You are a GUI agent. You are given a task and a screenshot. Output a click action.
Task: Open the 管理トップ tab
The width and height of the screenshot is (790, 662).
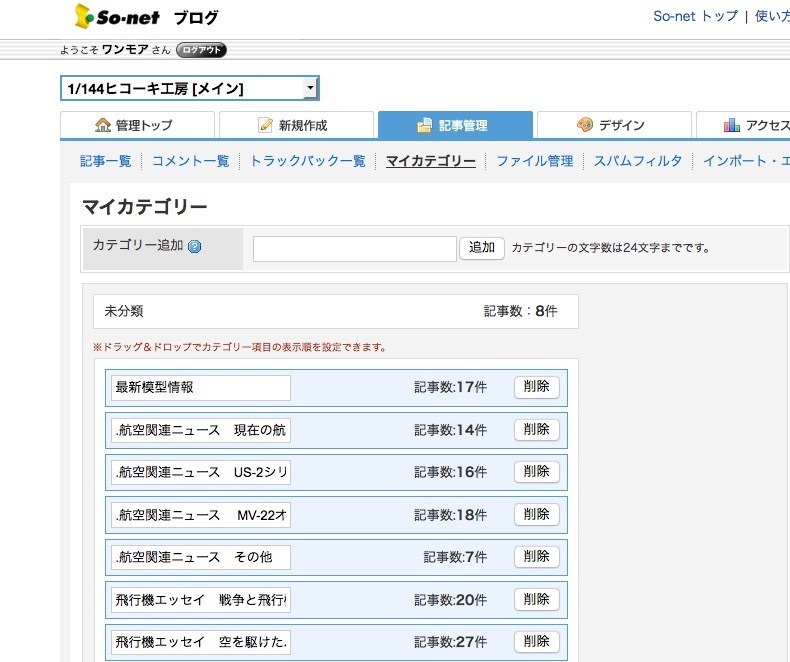point(137,125)
